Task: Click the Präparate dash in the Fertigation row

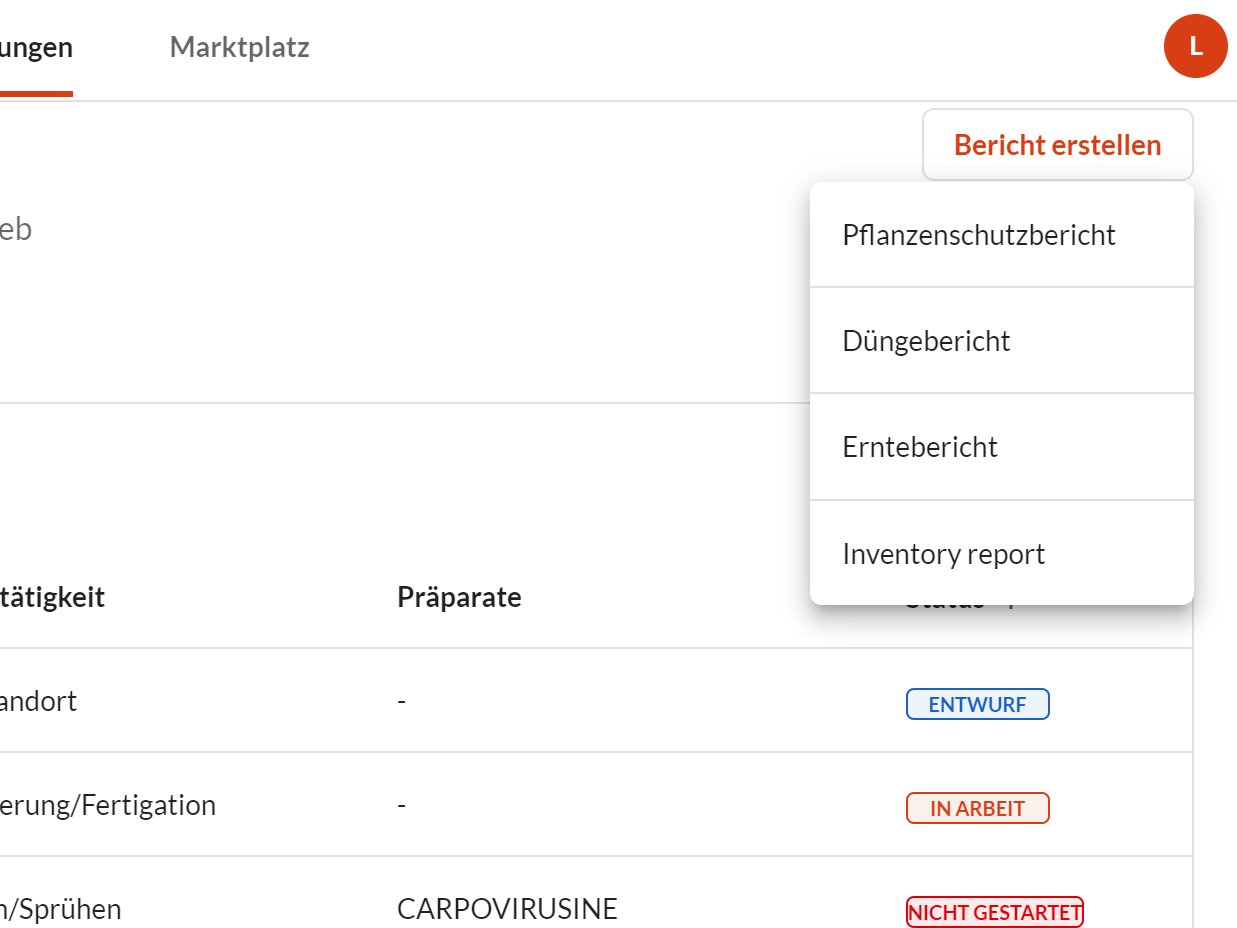Action: [401, 805]
